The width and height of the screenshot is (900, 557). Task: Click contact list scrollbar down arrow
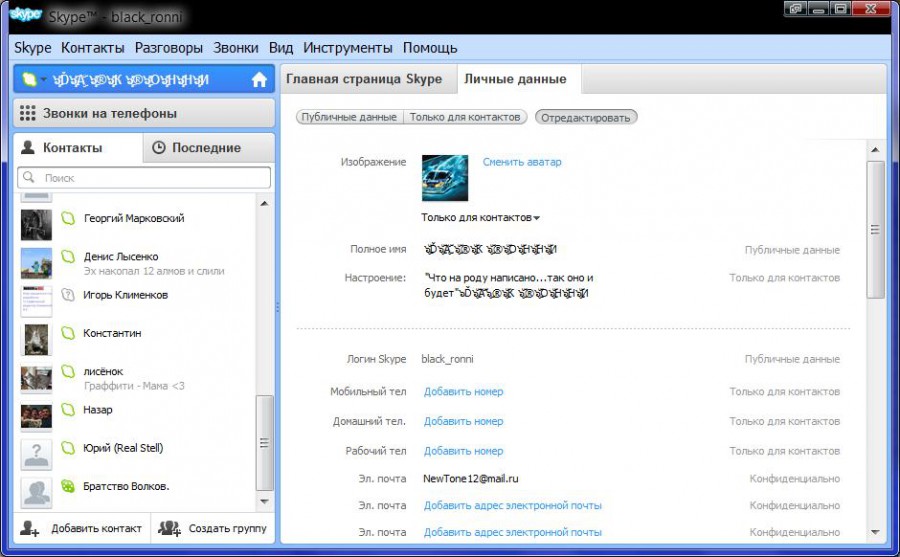[x=264, y=501]
